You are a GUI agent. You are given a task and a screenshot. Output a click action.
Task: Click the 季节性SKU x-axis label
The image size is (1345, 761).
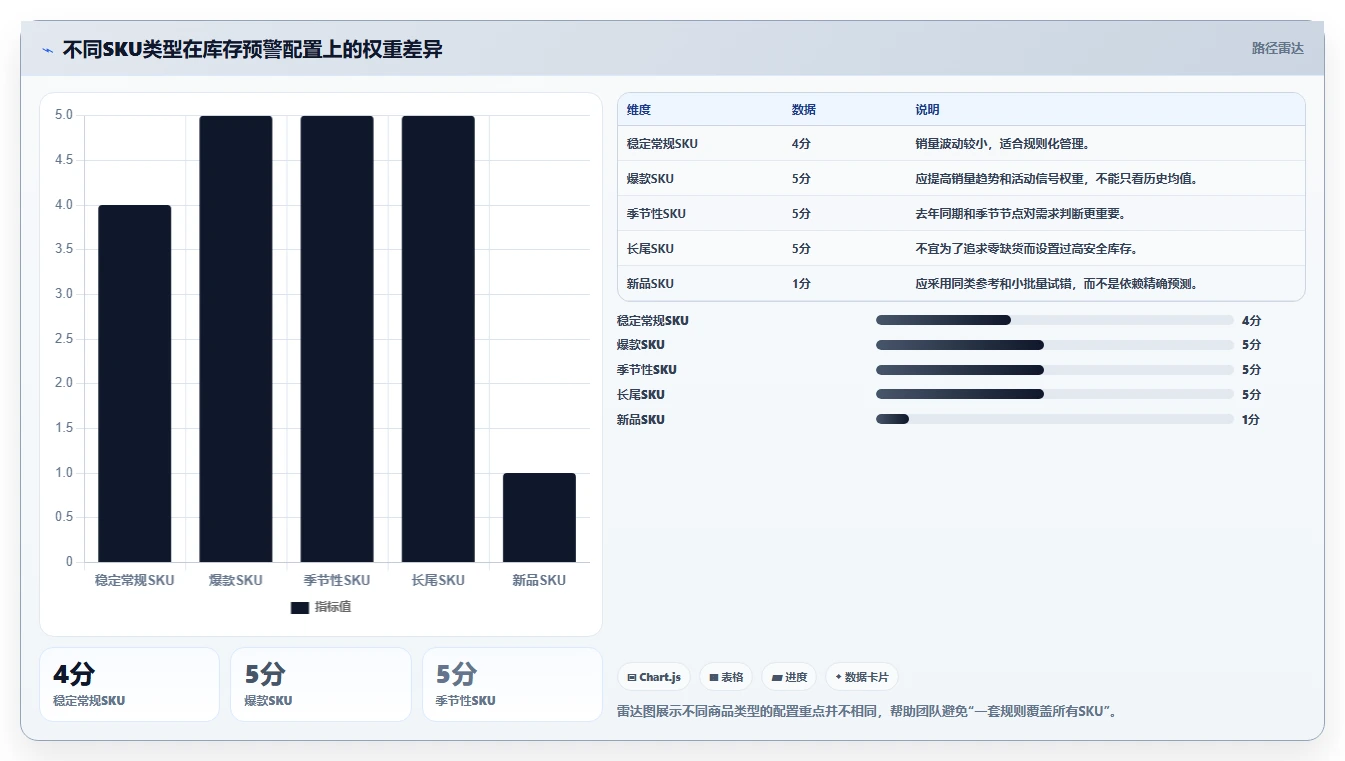337,580
